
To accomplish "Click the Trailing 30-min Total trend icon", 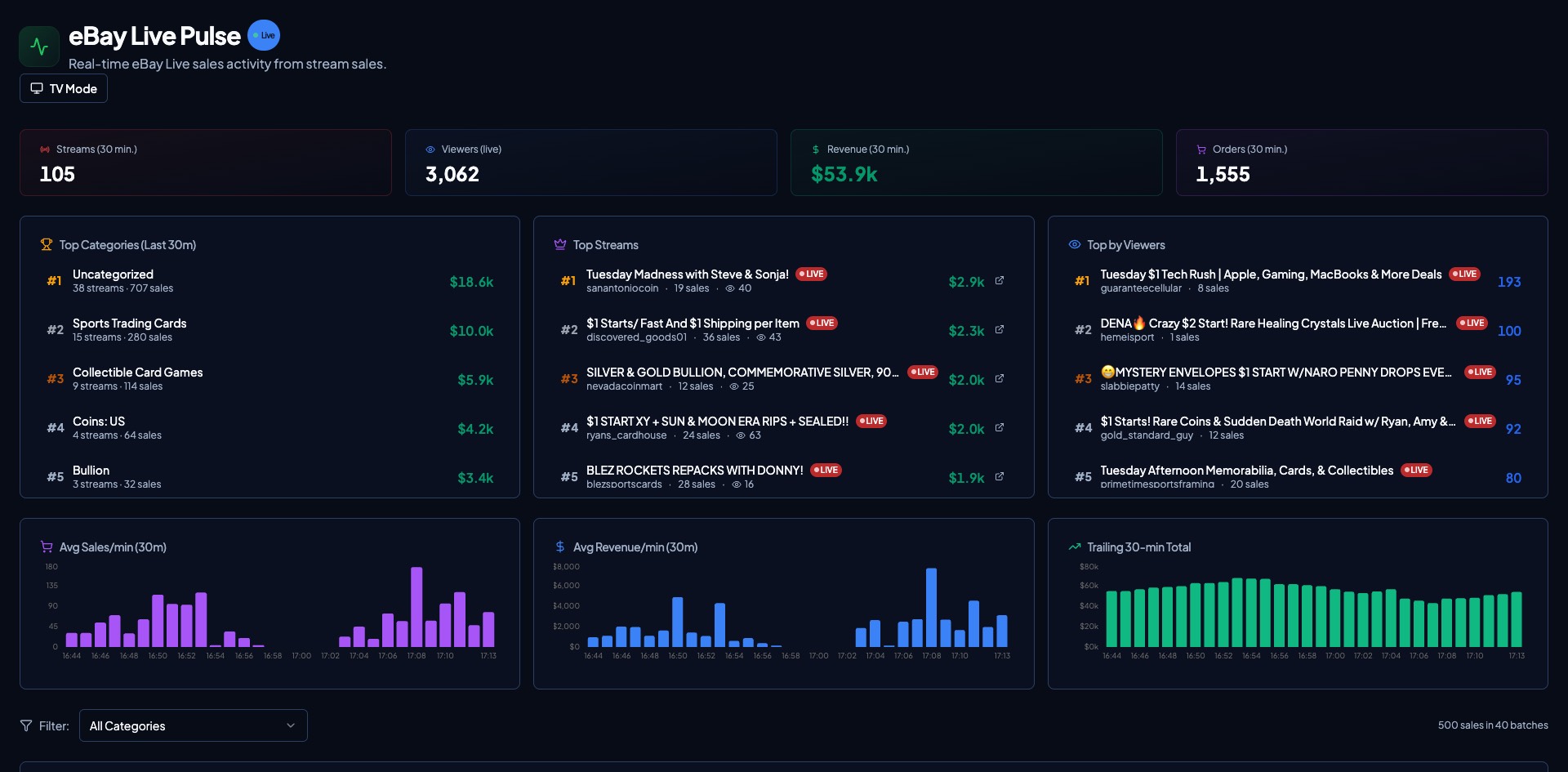I will (x=1075, y=547).
